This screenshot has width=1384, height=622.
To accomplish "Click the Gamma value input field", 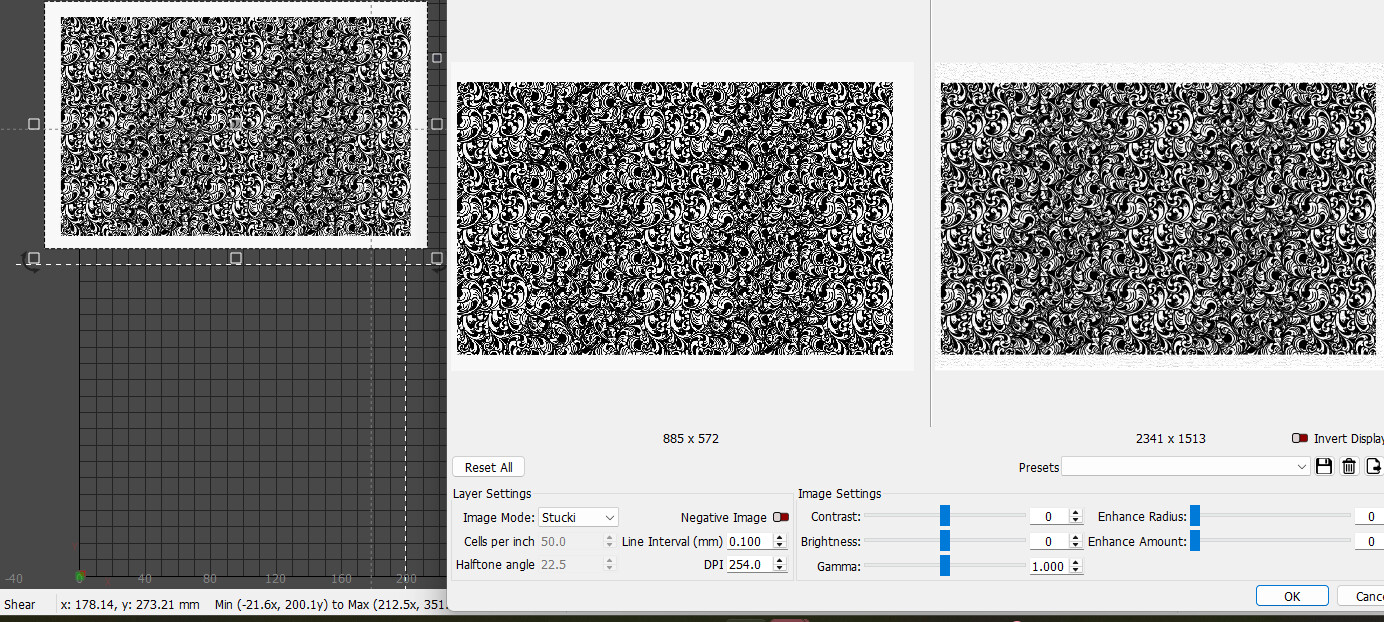I will click(x=1048, y=566).
